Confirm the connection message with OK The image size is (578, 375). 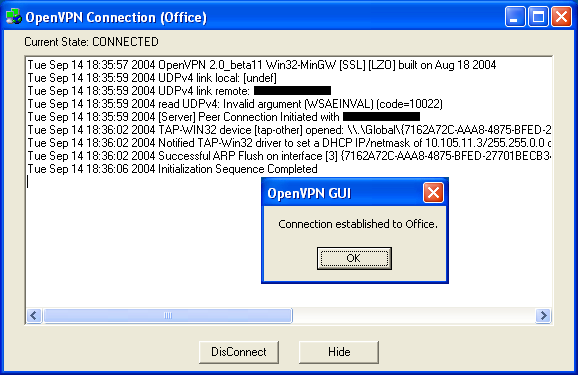point(354,258)
